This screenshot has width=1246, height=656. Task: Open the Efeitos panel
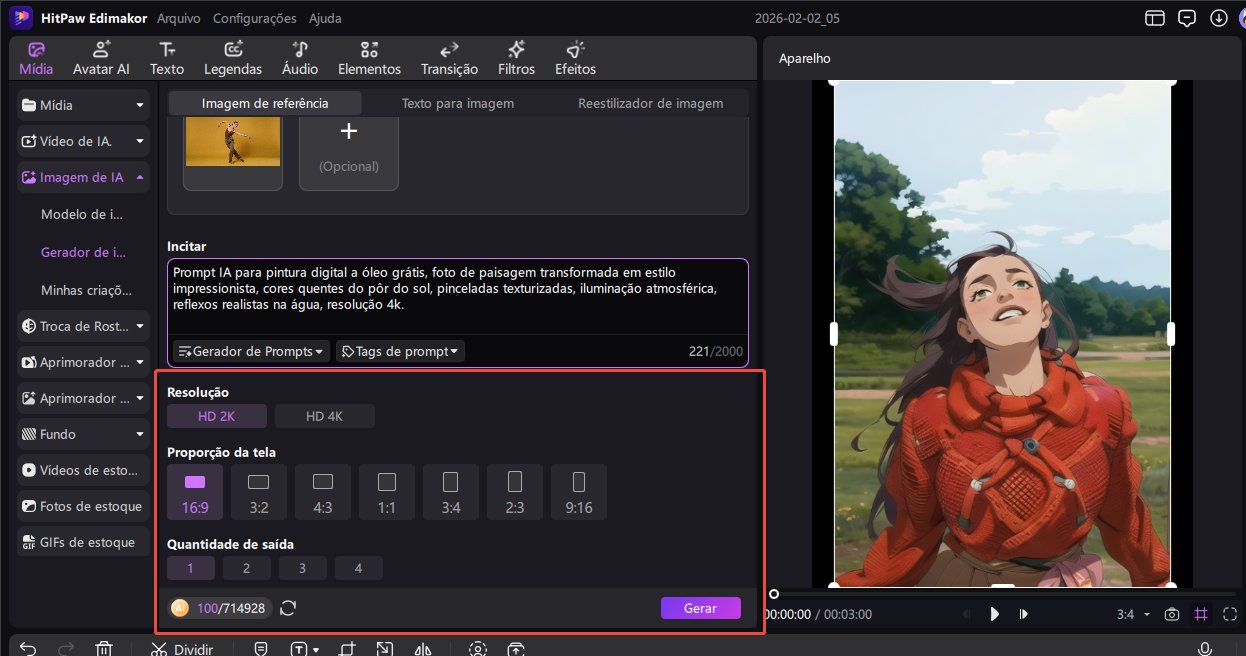[x=575, y=58]
